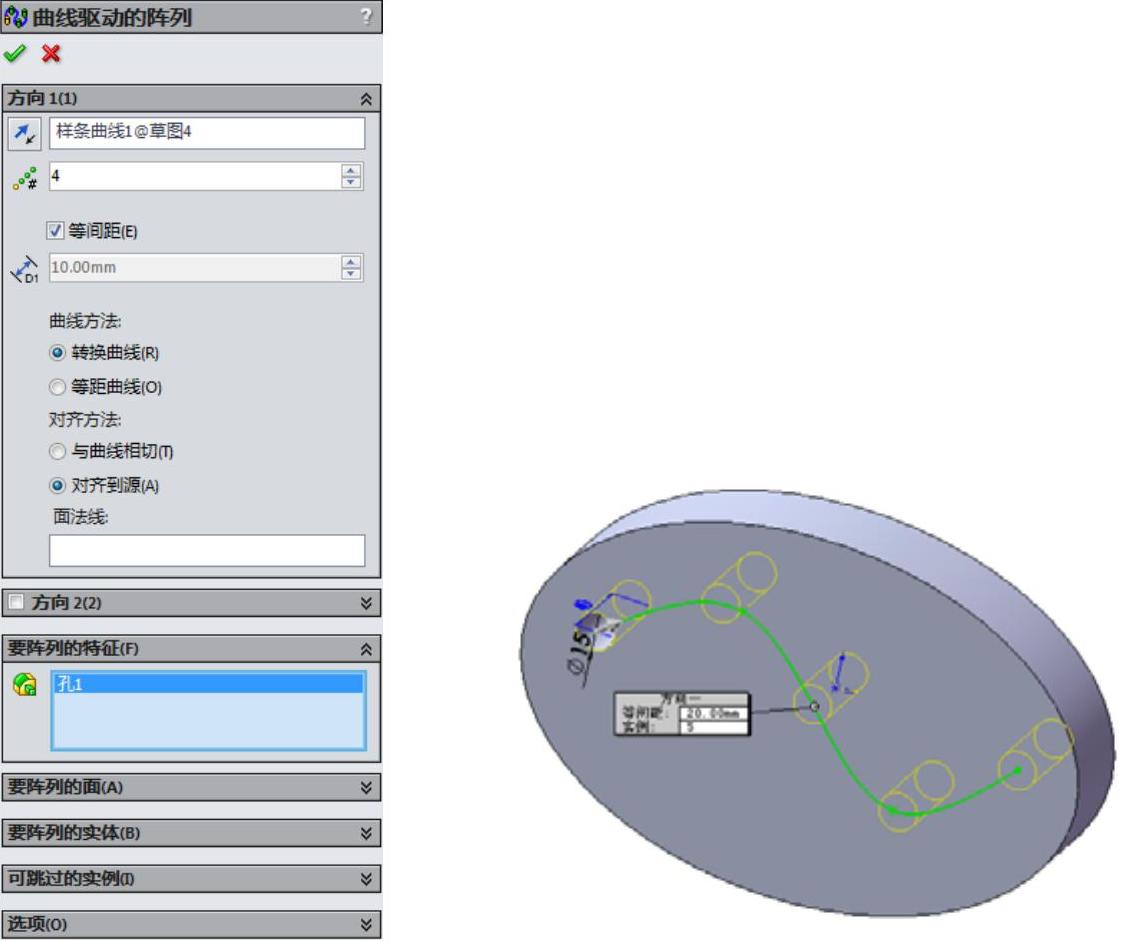Click the instances value in the viewport callout
1140x941 pixels.
click(713, 726)
